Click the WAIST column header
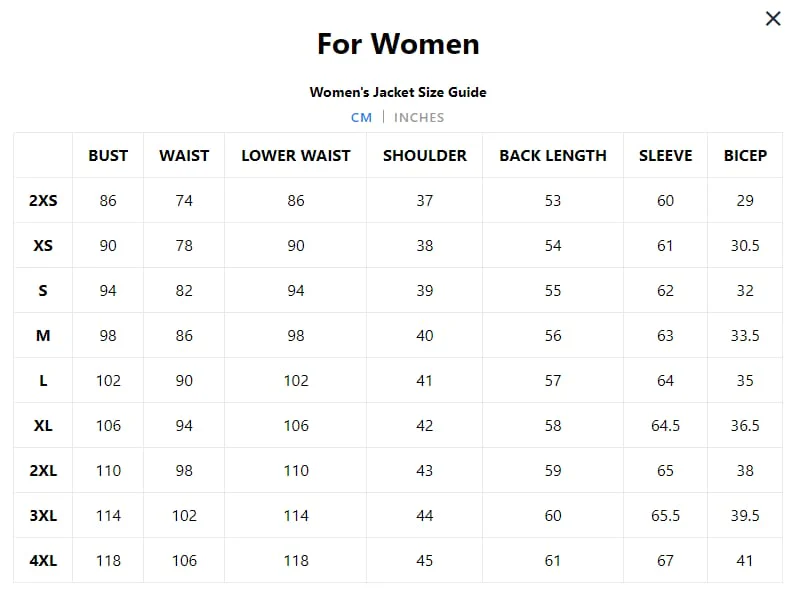 (x=184, y=155)
